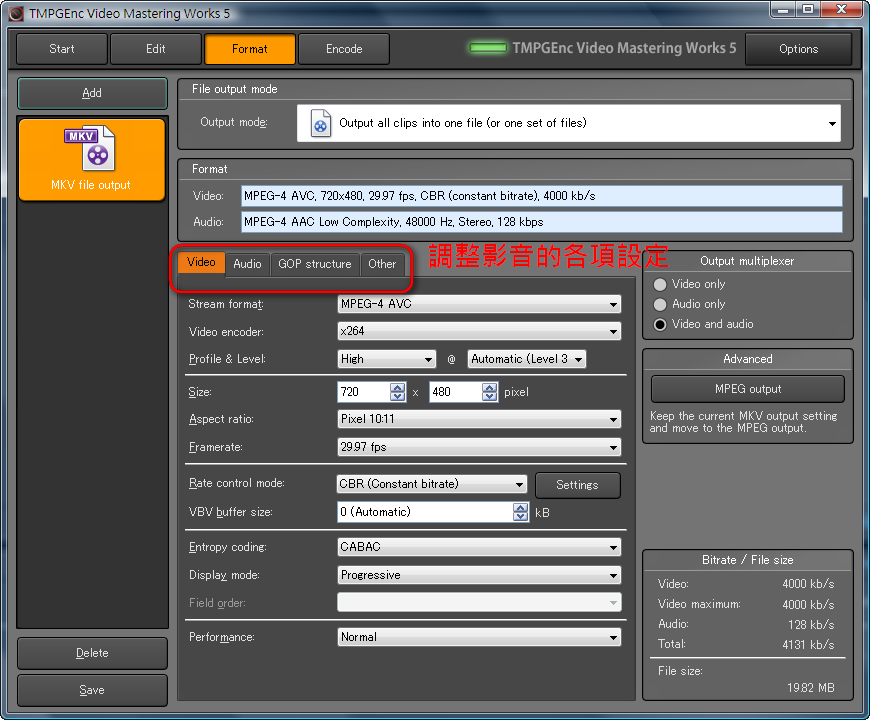The width and height of the screenshot is (870, 720).
Task: Click the MPEG output button
Action: (748, 389)
